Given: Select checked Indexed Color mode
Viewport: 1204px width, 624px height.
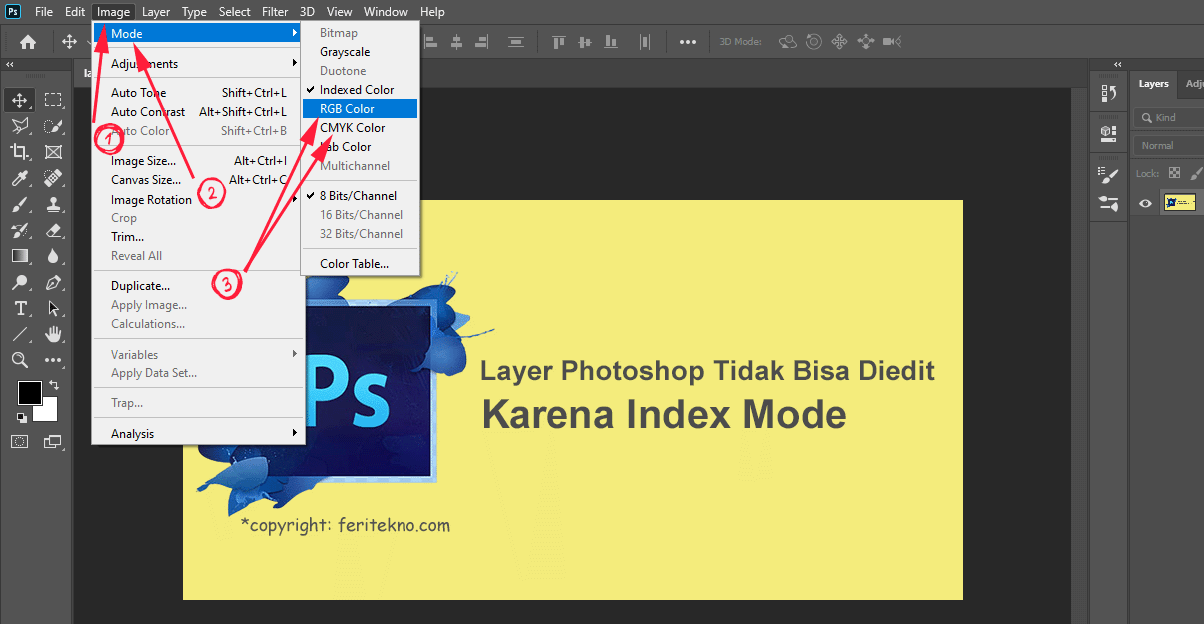Looking at the screenshot, I should tap(357, 90).
